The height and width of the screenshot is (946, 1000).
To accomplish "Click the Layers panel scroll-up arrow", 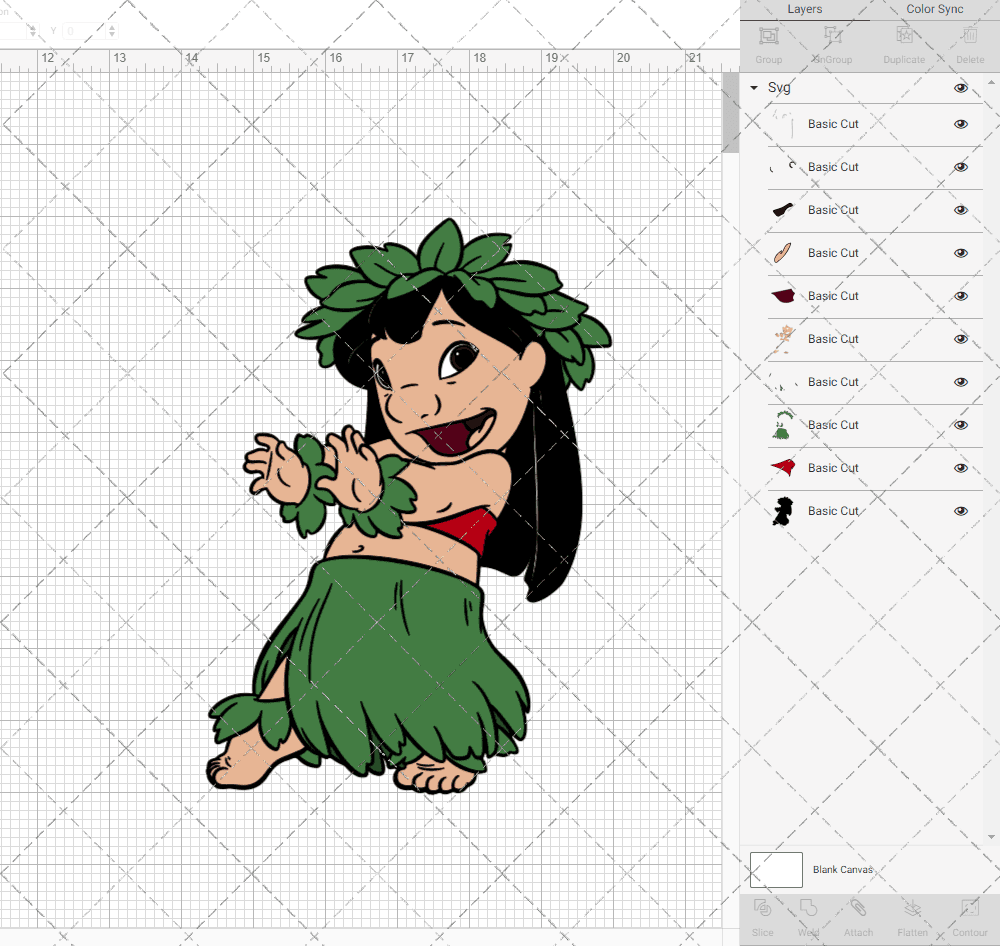I will pyautogui.click(x=990, y=82).
